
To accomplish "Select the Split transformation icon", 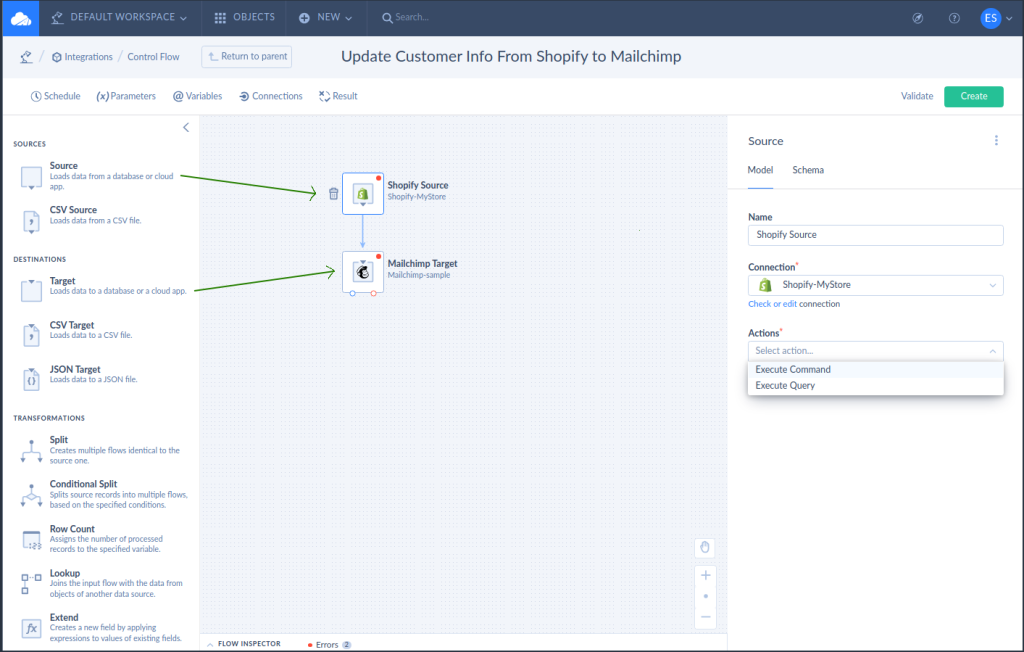I will [31, 451].
